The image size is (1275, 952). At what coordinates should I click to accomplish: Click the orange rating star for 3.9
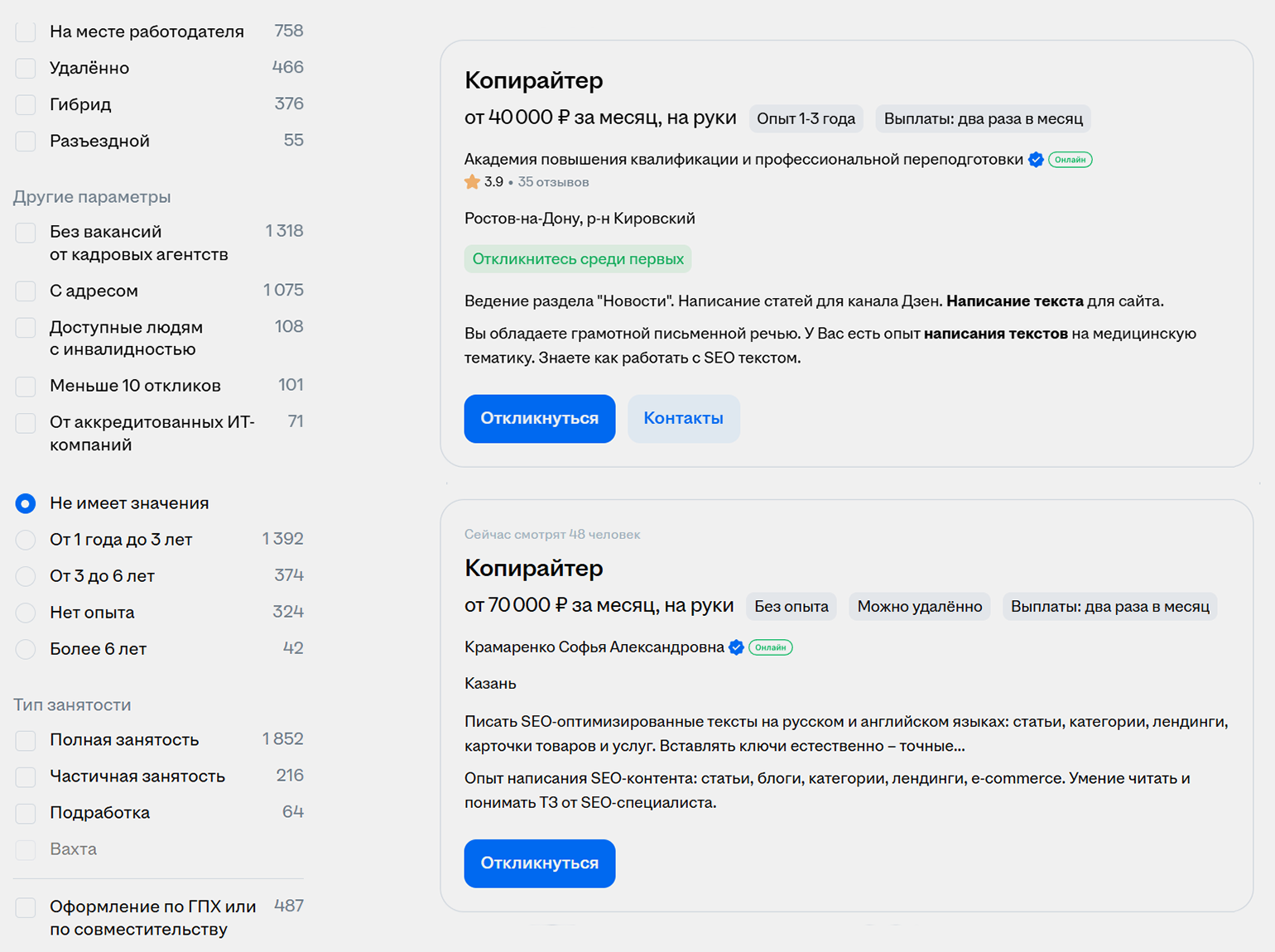coord(472,182)
